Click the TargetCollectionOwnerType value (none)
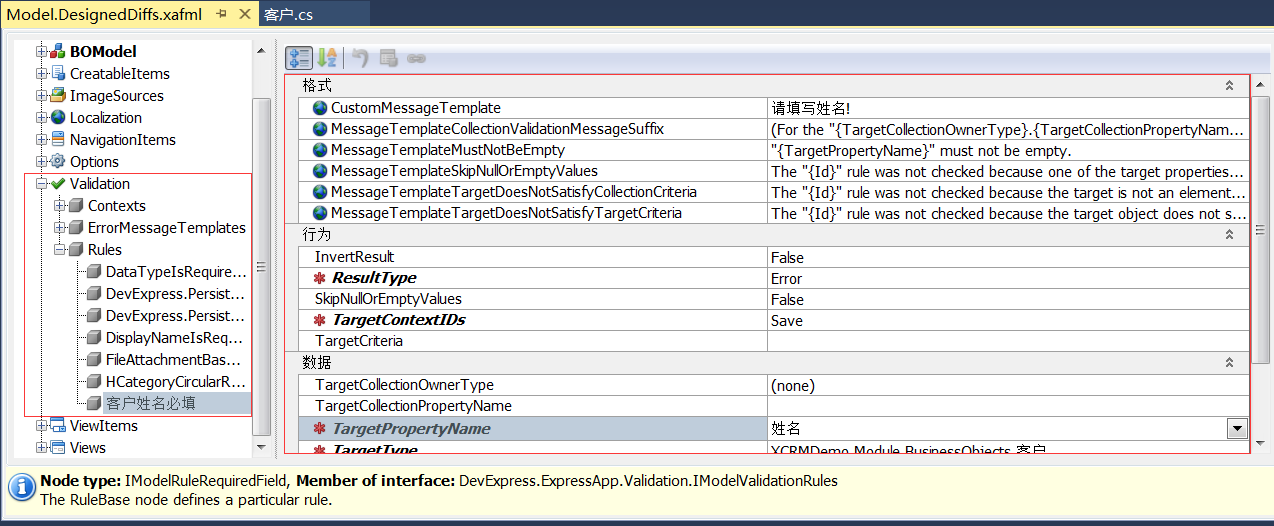 point(1008,385)
